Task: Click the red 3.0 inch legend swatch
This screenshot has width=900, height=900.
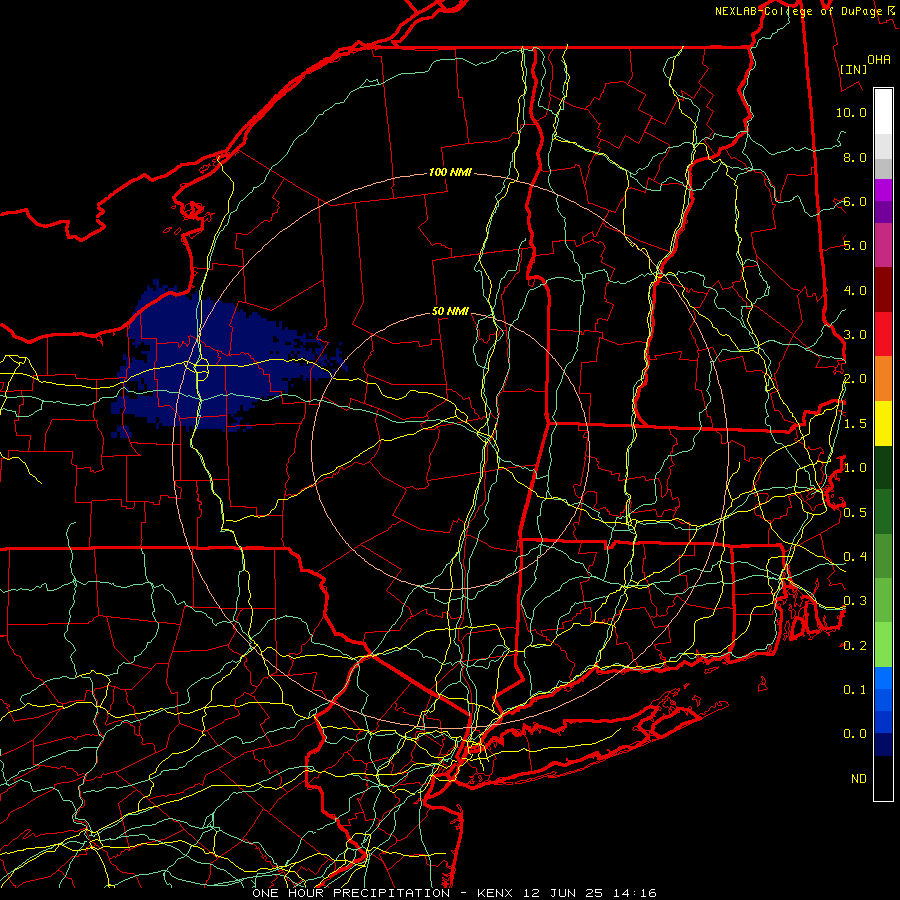Action: click(x=883, y=334)
